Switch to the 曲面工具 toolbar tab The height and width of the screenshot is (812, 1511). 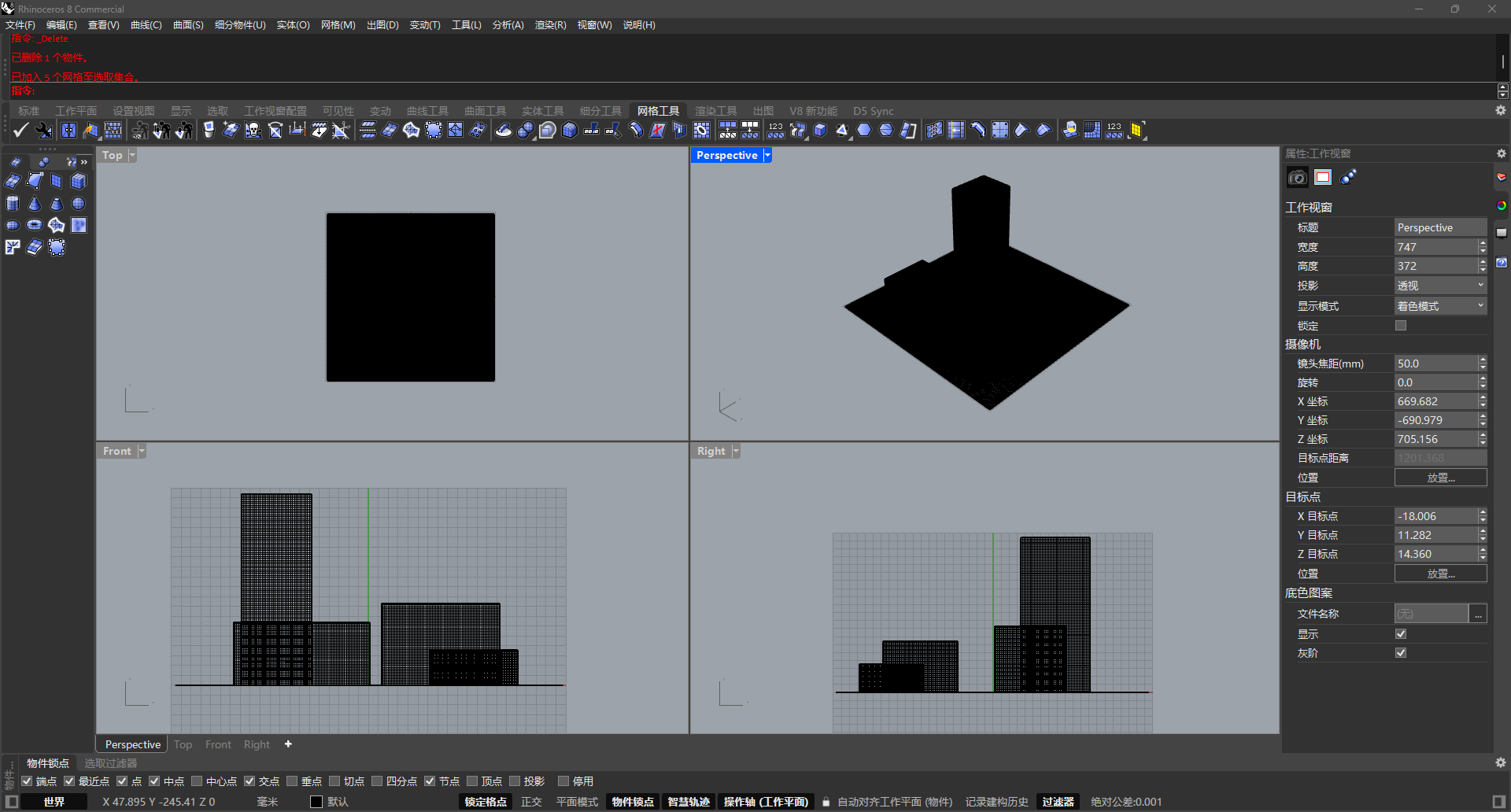click(x=485, y=111)
